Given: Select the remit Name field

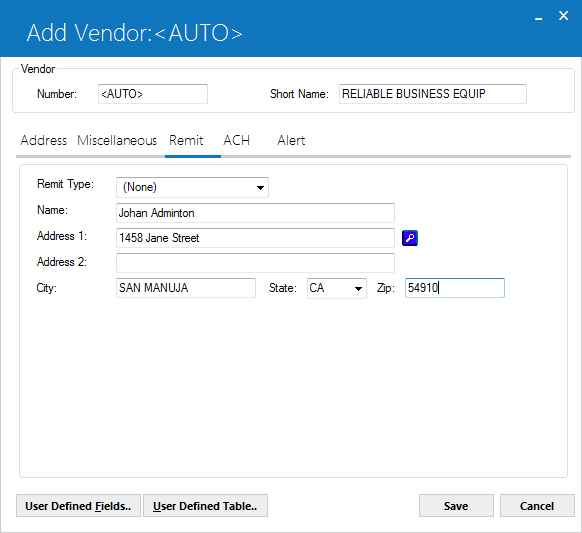Looking at the screenshot, I should 255,213.
